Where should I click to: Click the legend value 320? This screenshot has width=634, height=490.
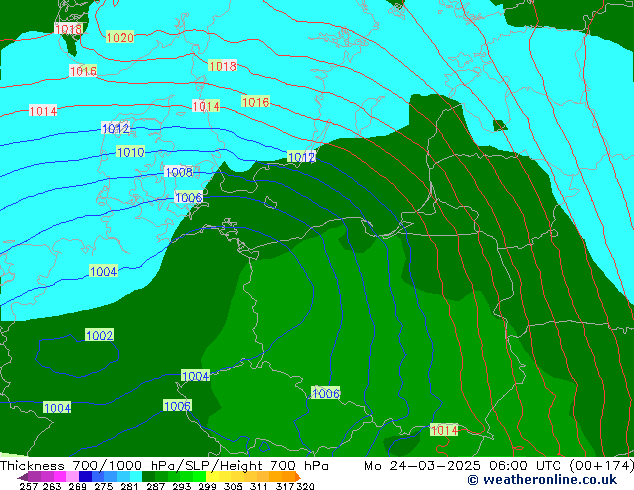click(305, 486)
